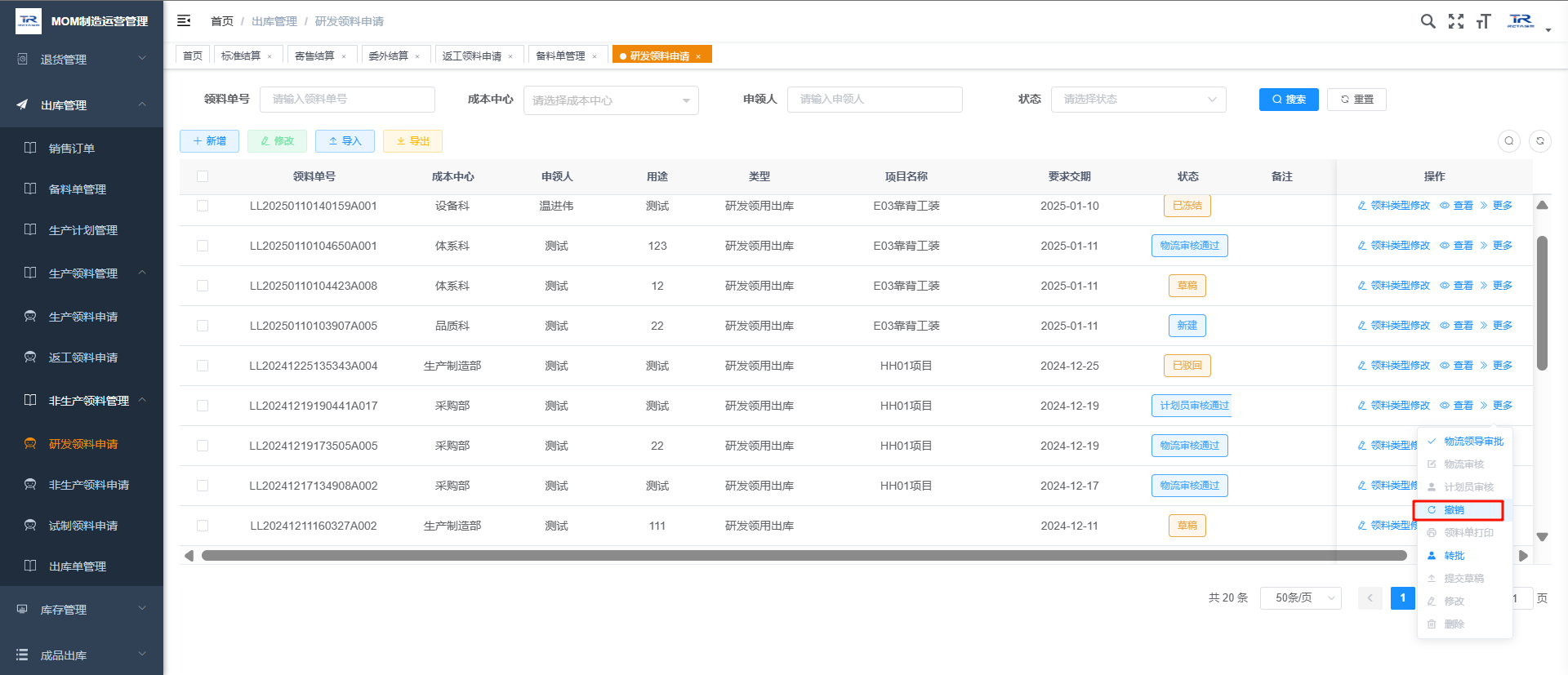The width and height of the screenshot is (1568, 675).
Task: Select all rows with header checkbox
Action: [x=203, y=176]
